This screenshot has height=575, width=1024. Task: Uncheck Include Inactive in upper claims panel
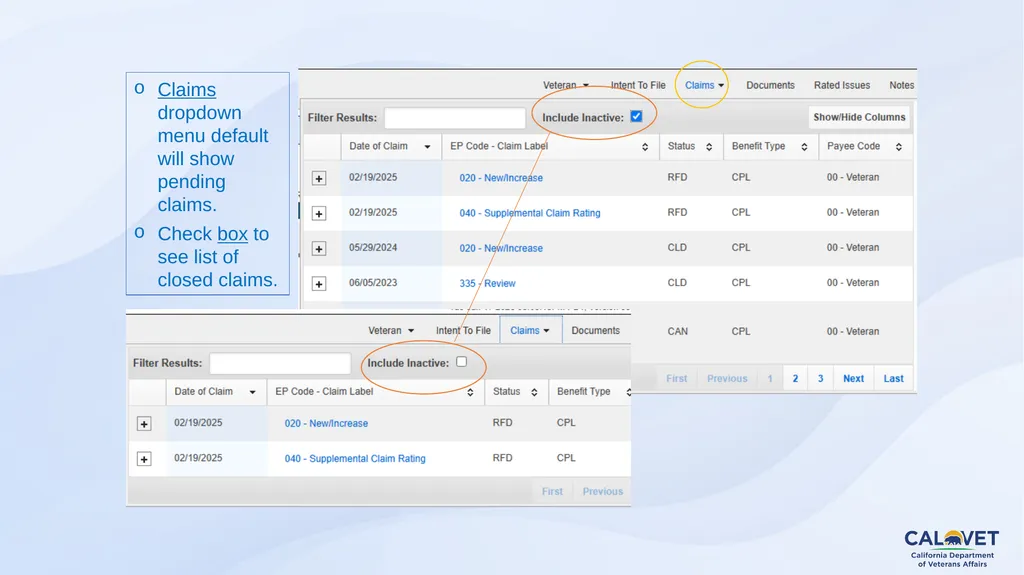(636, 116)
